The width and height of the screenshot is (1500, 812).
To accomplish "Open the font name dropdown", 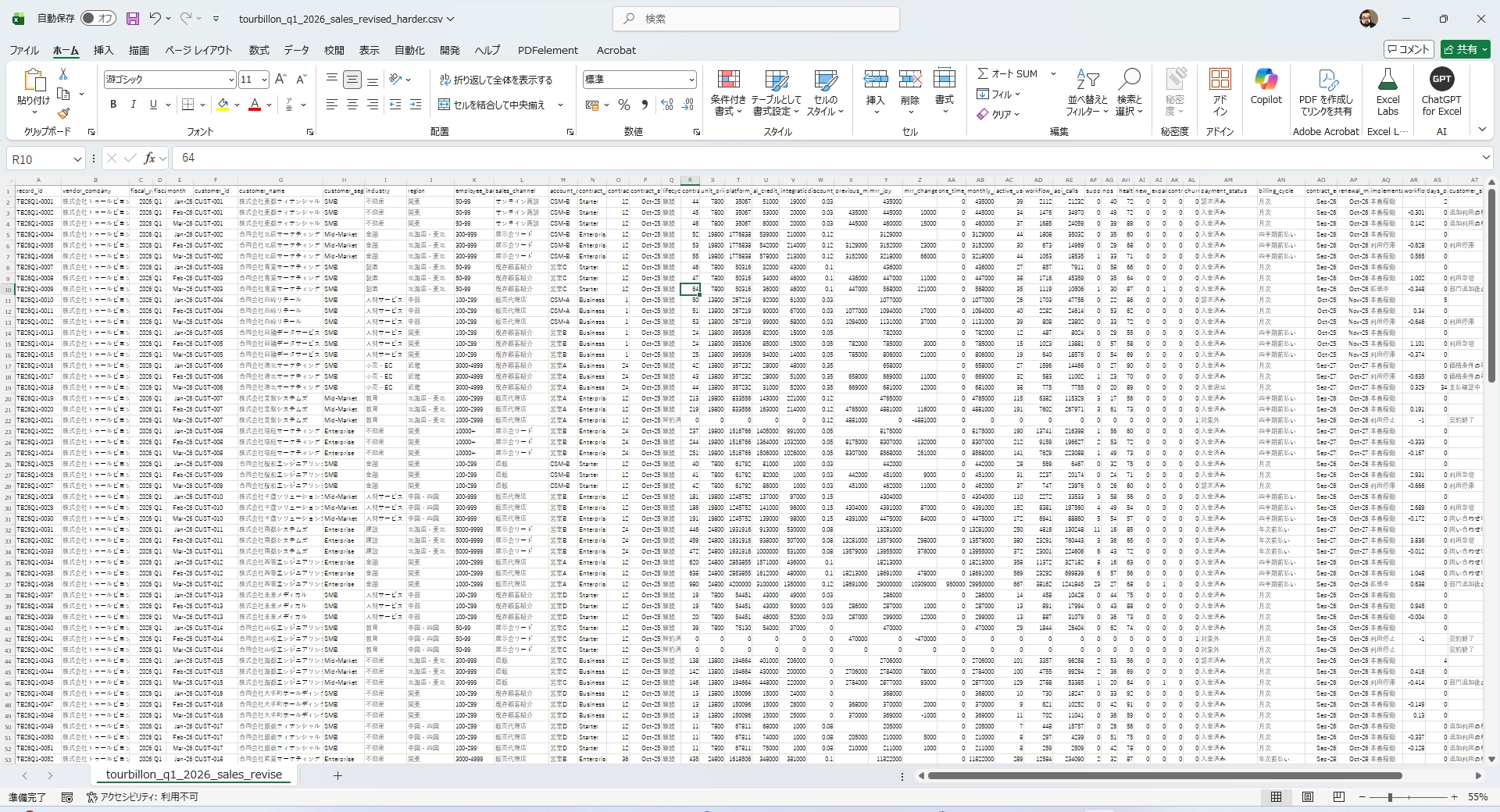I will tap(231, 80).
